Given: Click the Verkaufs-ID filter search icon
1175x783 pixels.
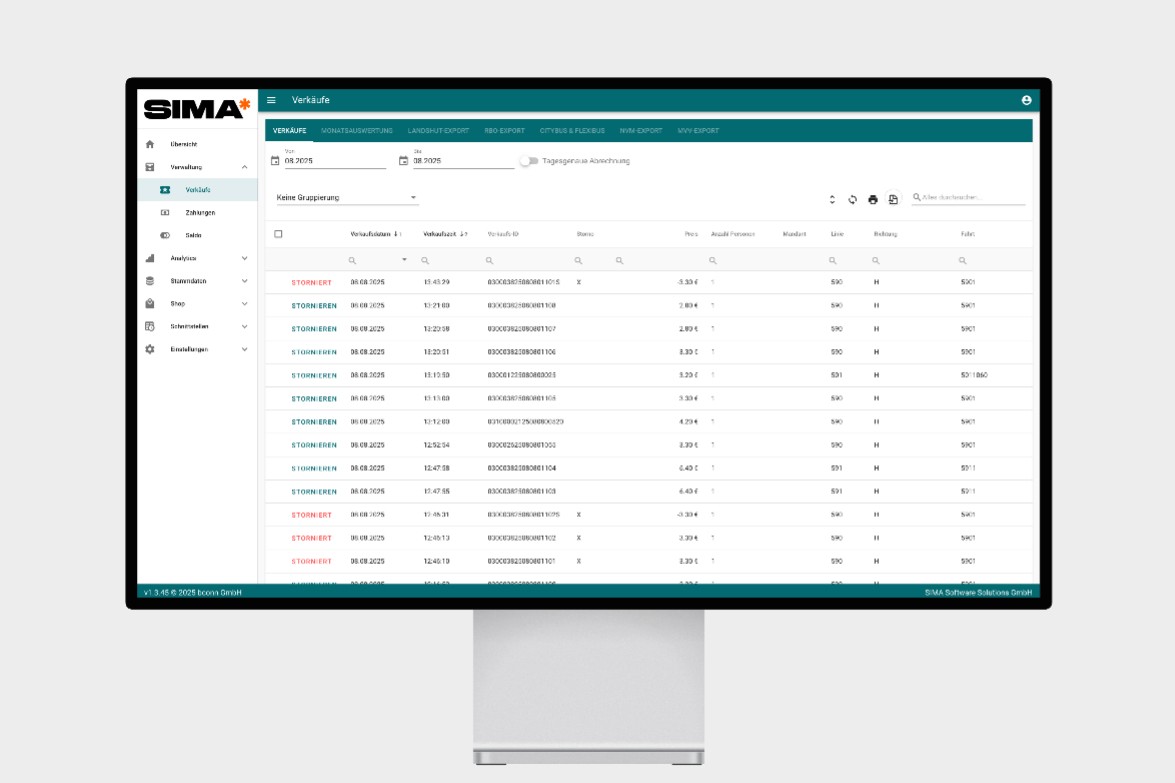Looking at the screenshot, I should point(489,261).
